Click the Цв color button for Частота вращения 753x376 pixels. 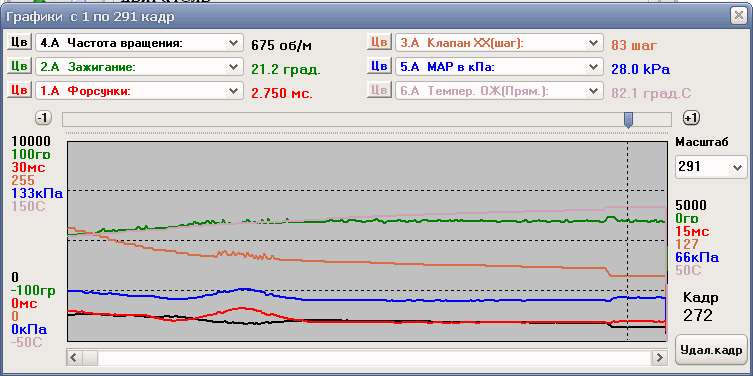point(19,42)
